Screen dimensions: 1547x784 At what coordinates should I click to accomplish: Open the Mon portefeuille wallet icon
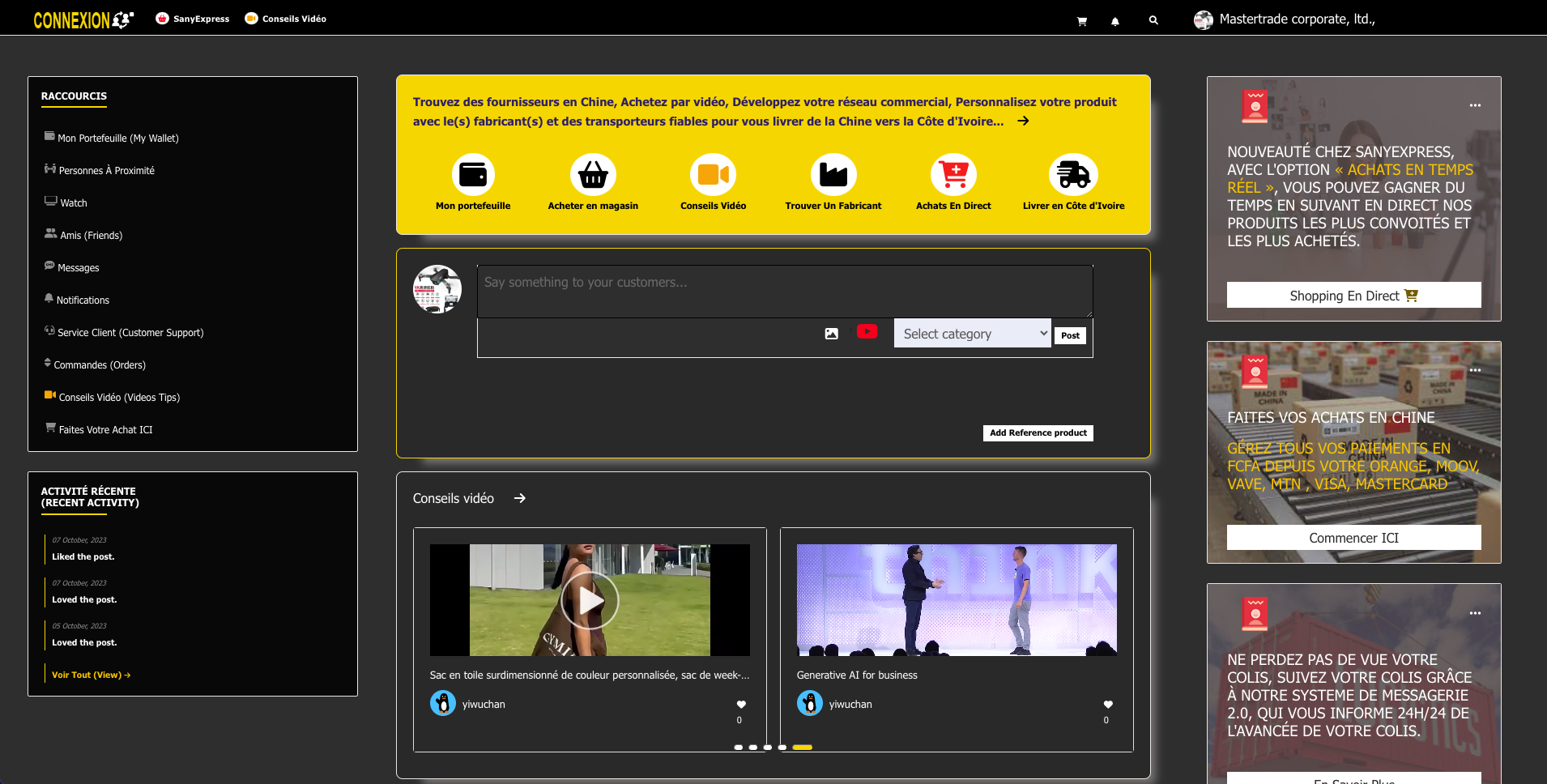(x=473, y=174)
